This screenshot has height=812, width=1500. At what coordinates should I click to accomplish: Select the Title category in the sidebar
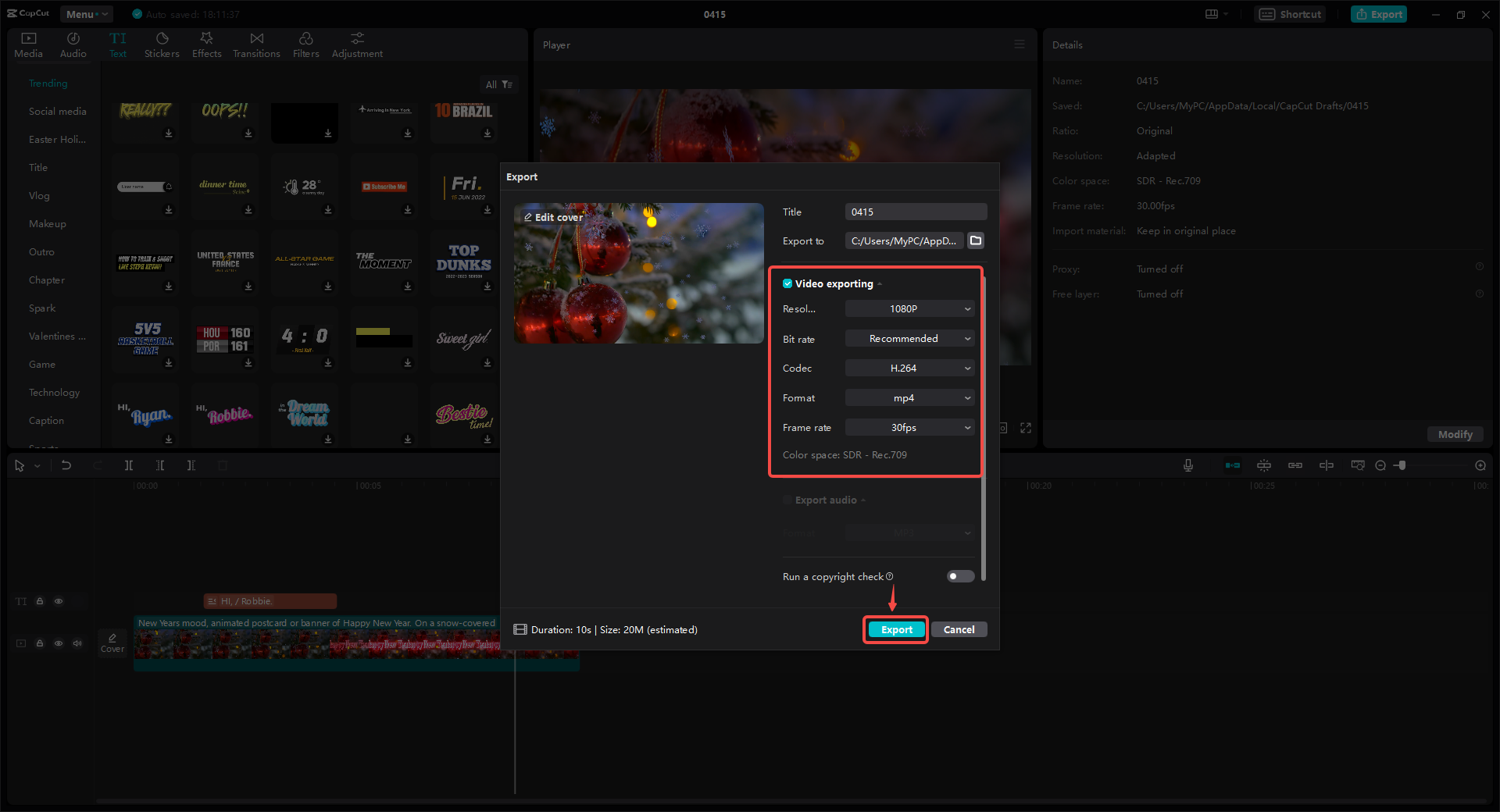(37, 167)
